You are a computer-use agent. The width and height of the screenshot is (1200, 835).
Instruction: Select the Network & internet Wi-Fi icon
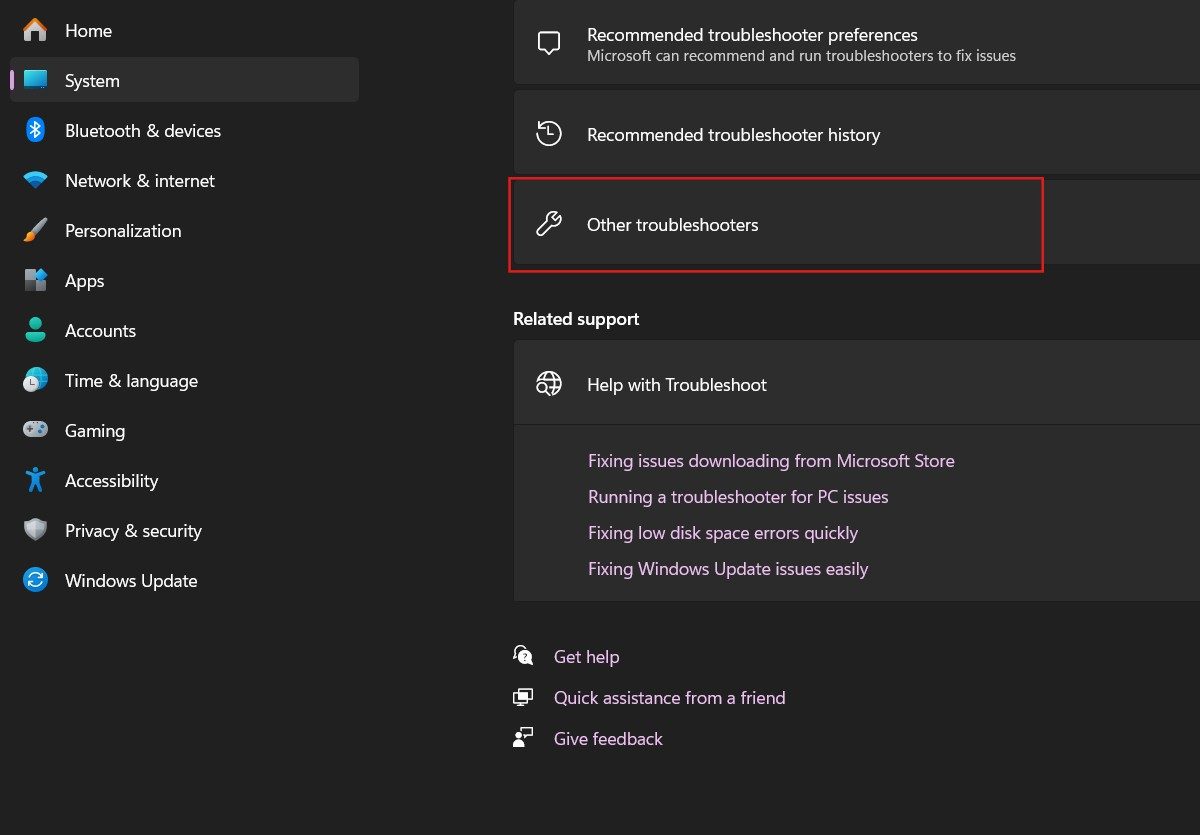(x=35, y=181)
